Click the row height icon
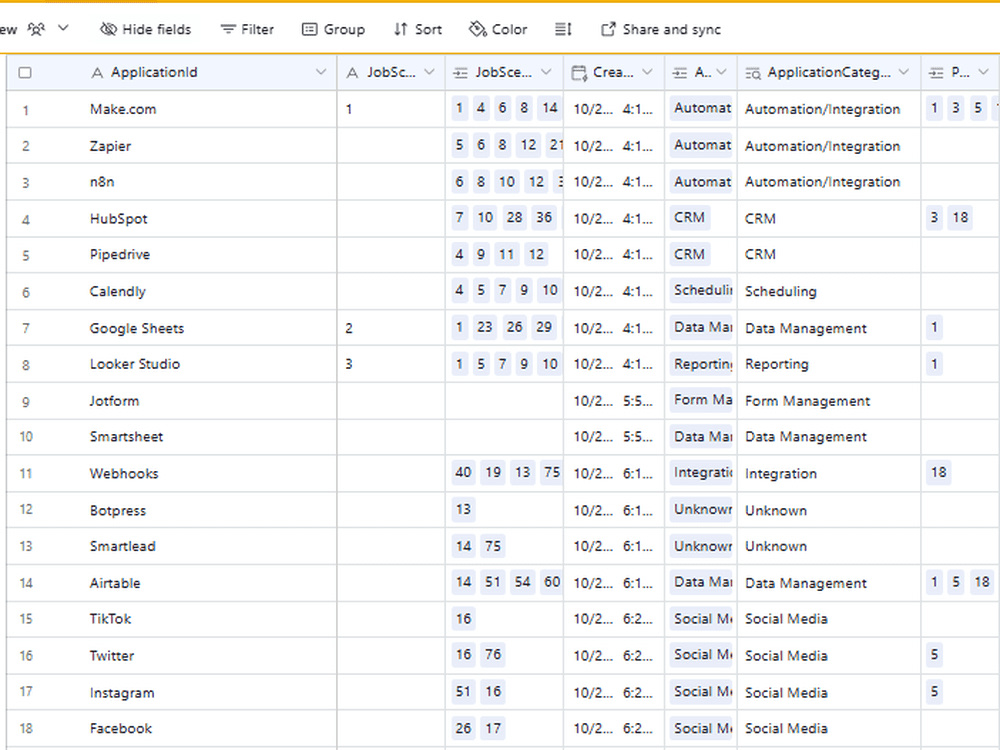 tap(563, 29)
